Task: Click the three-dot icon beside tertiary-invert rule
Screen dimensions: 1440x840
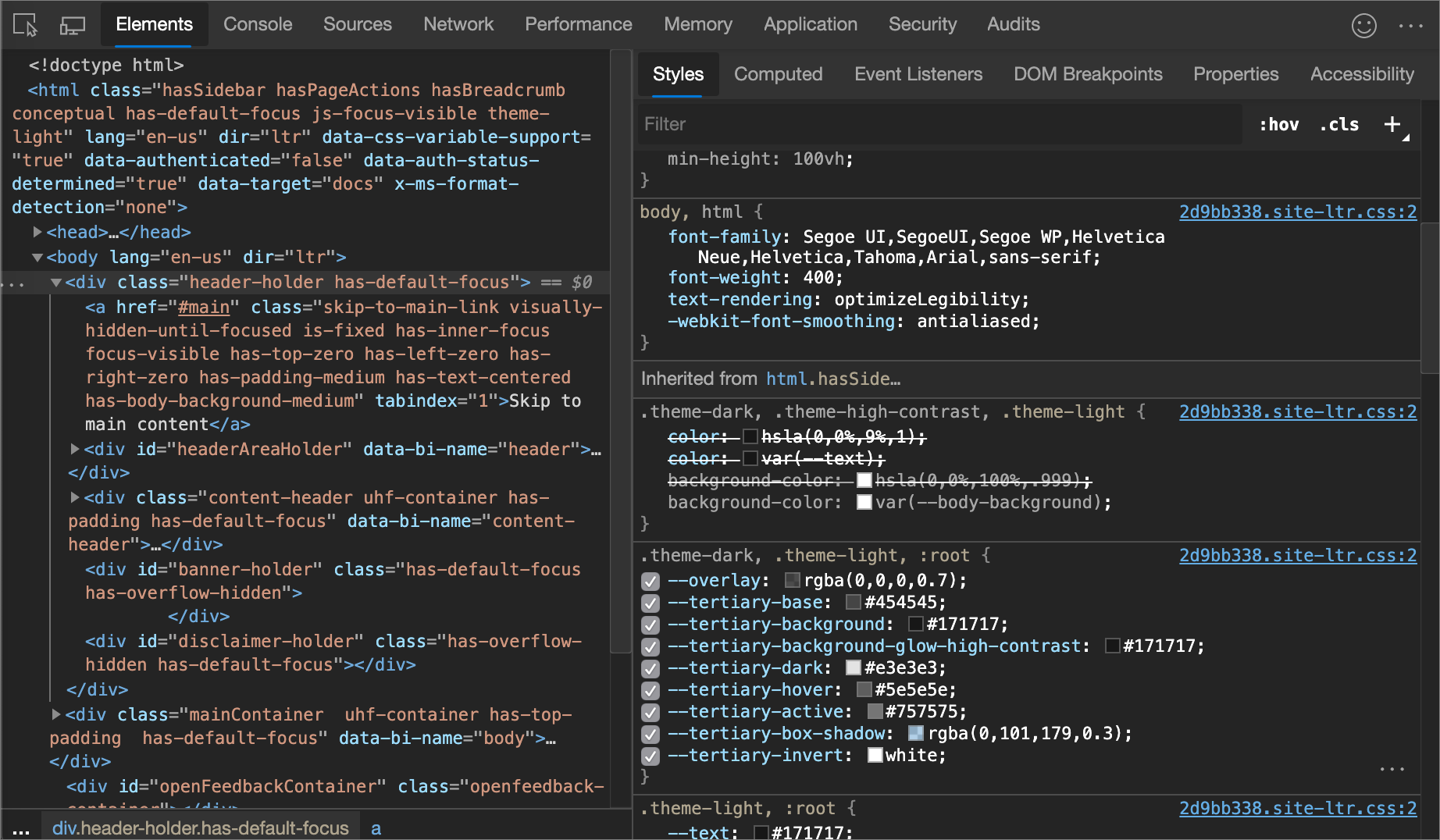Action: (1392, 769)
